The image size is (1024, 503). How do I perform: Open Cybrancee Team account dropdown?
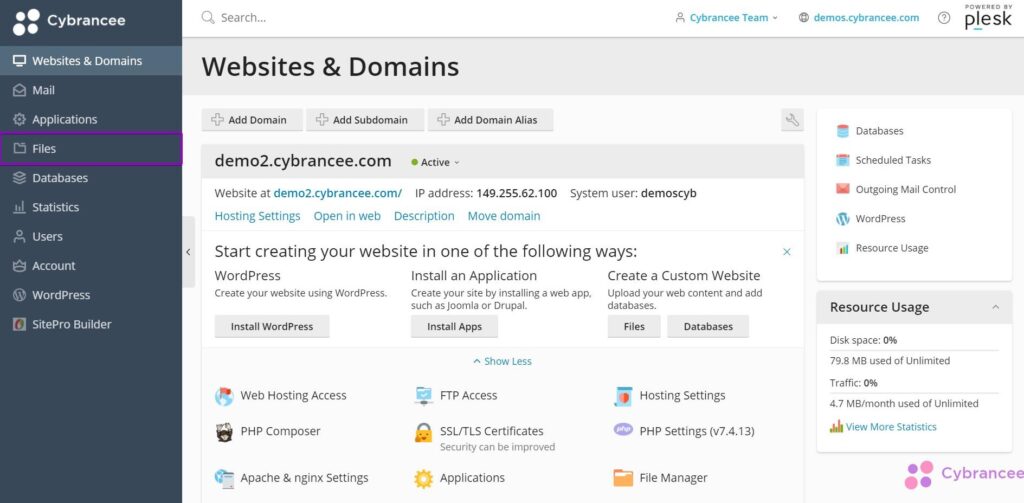coord(727,18)
